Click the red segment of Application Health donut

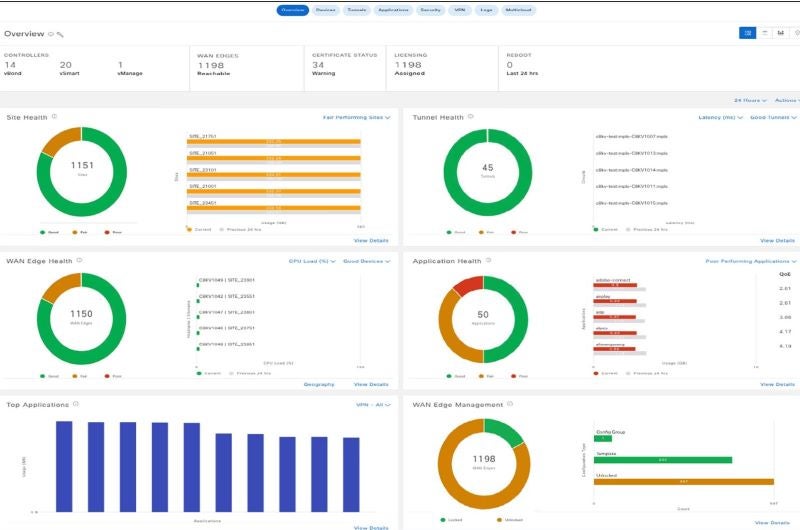[x=470, y=285]
